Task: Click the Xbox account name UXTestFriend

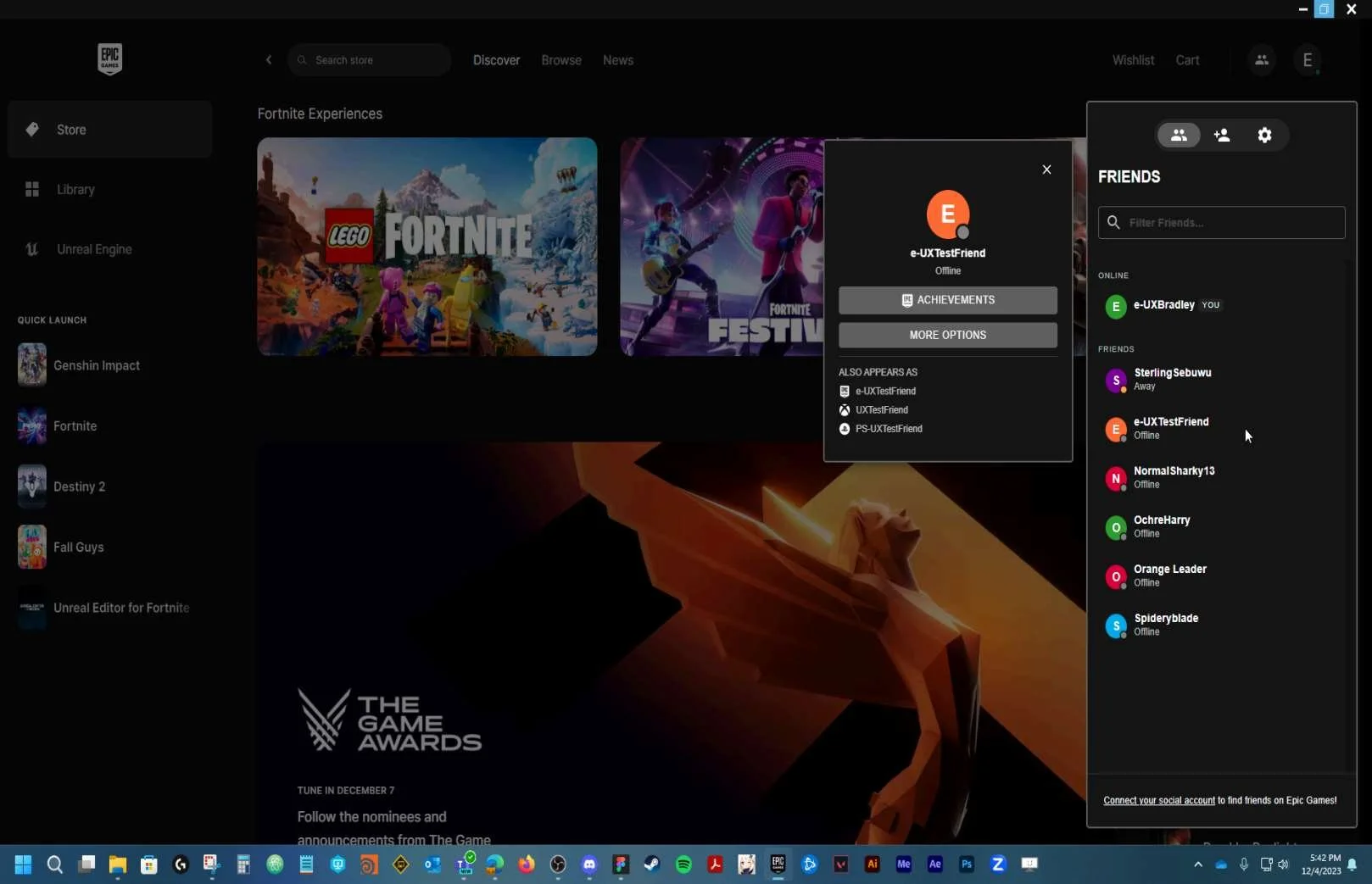Action: [x=882, y=410]
